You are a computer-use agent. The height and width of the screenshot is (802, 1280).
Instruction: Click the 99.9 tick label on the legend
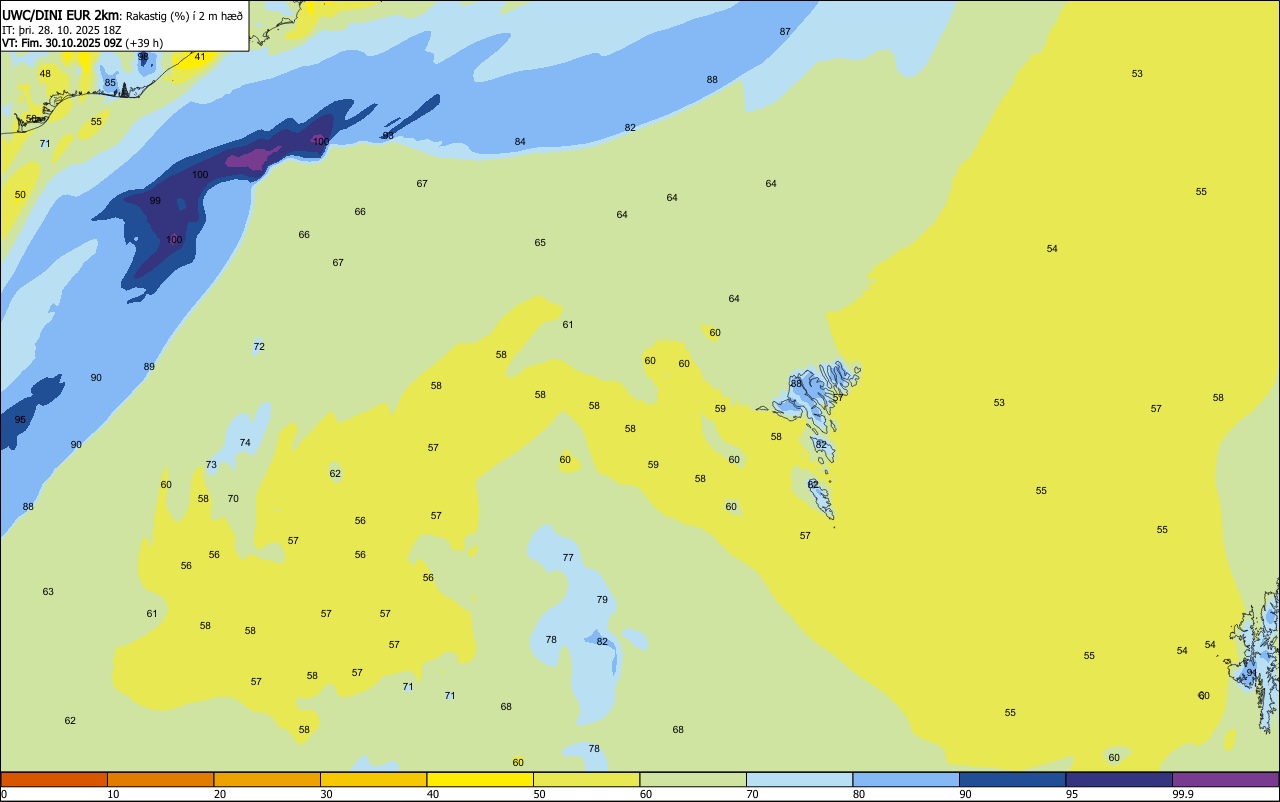coord(1183,794)
